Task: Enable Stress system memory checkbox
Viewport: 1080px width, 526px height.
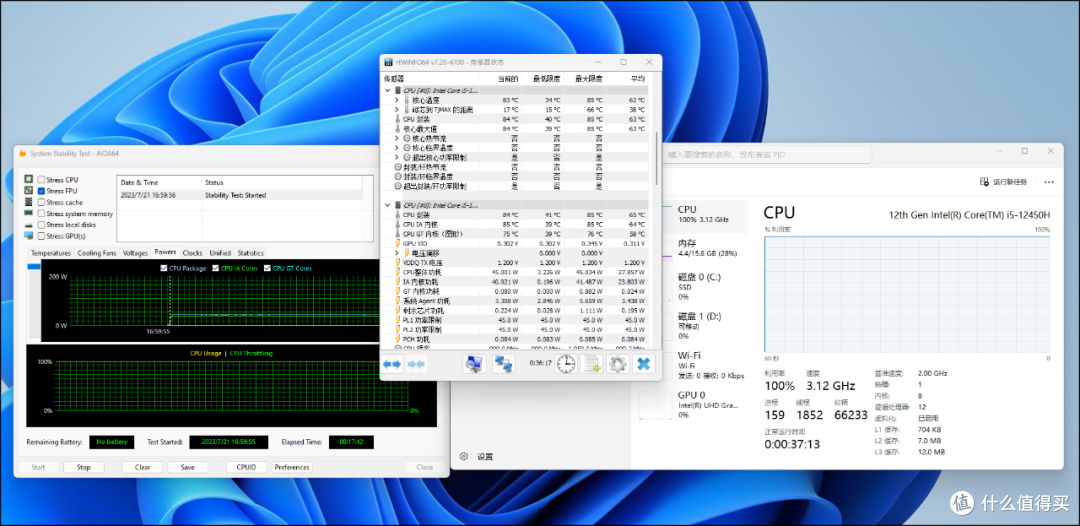Action: [x=41, y=213]
